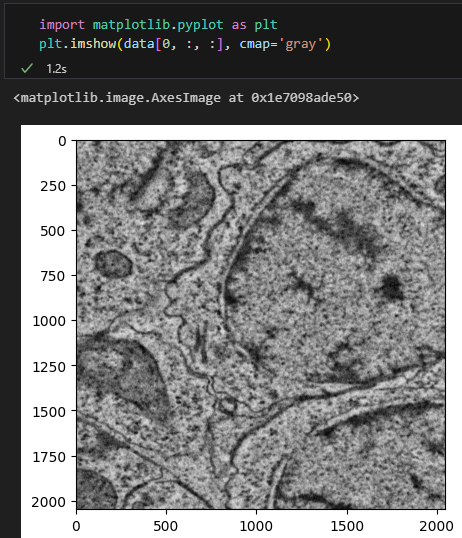Click the y-axis tick label 2000
The image size is (462, 538).
tap(49, 502)
